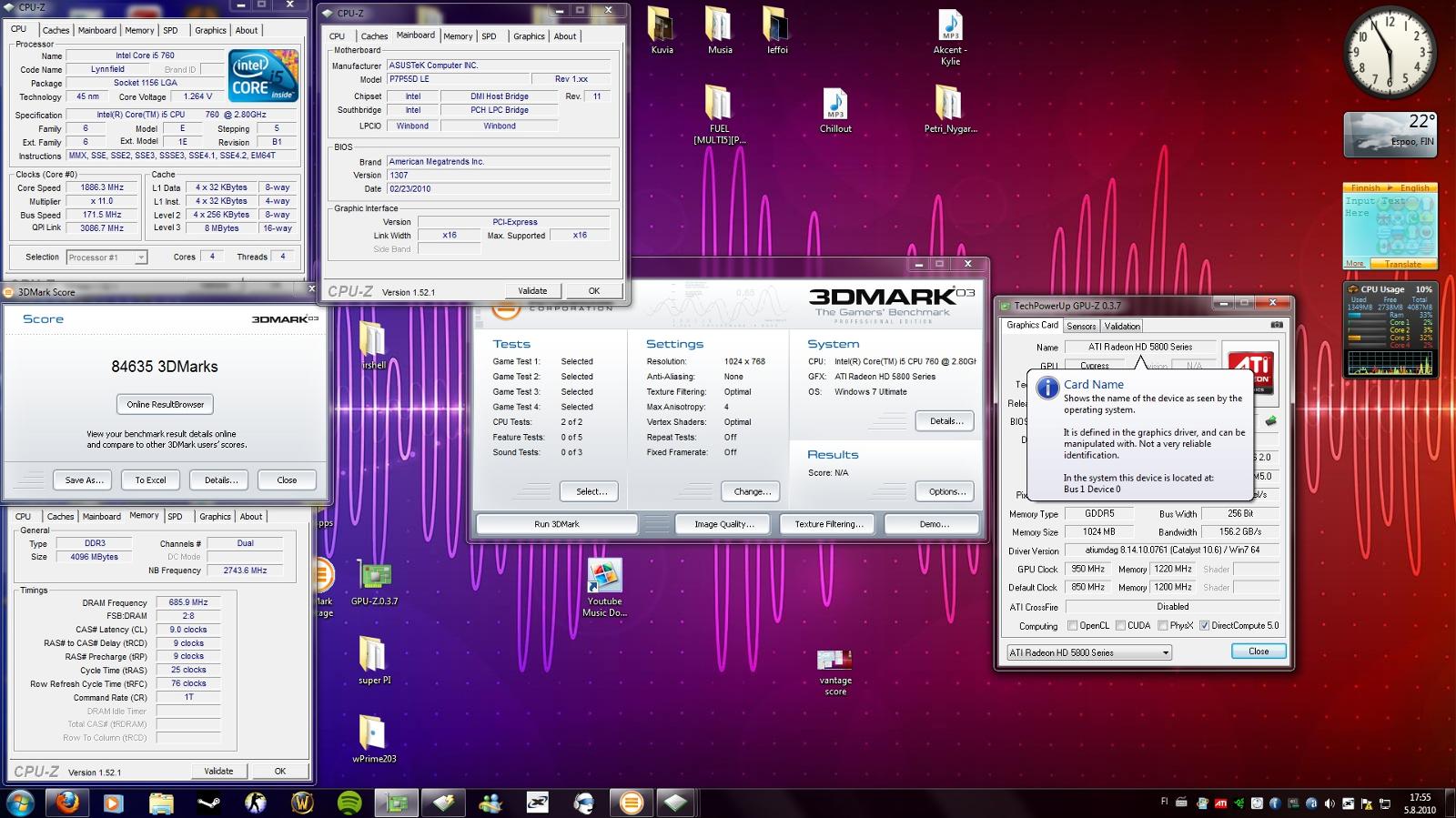Click Details button in System section
This screenshot has height=818, width=1456.
[x=945, y=421]
